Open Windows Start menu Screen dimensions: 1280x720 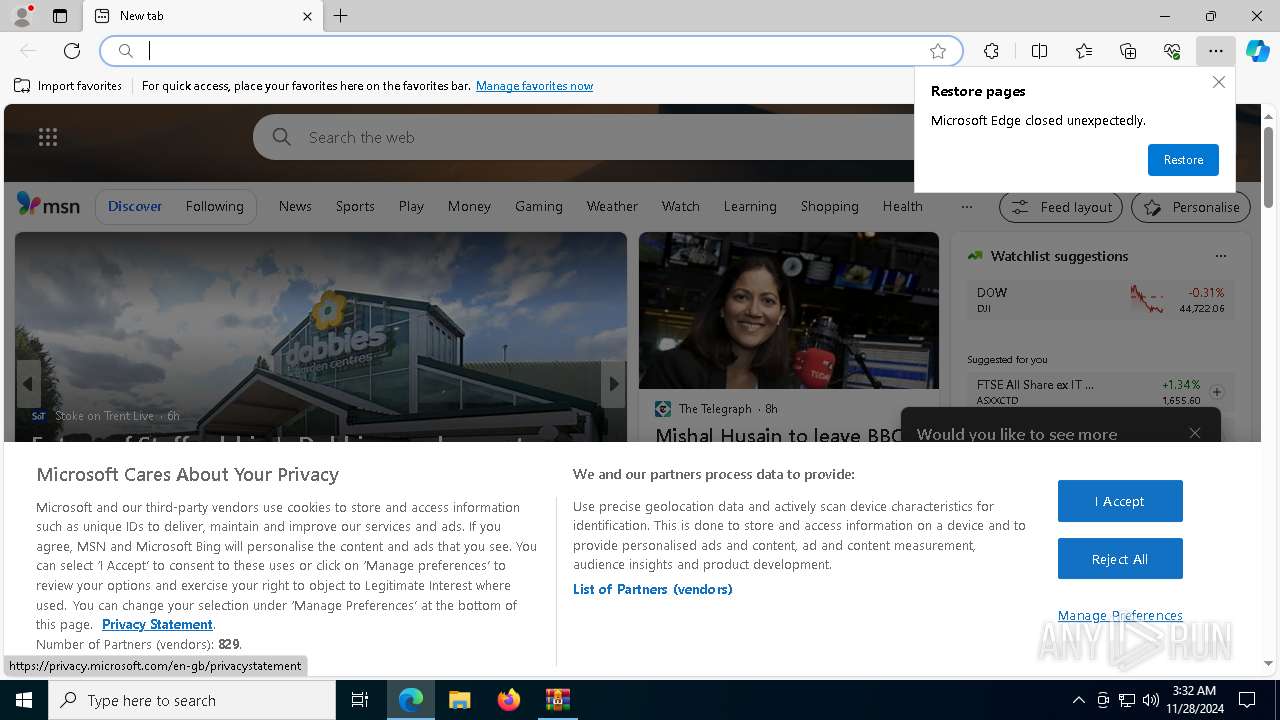(x=24, y=700)
